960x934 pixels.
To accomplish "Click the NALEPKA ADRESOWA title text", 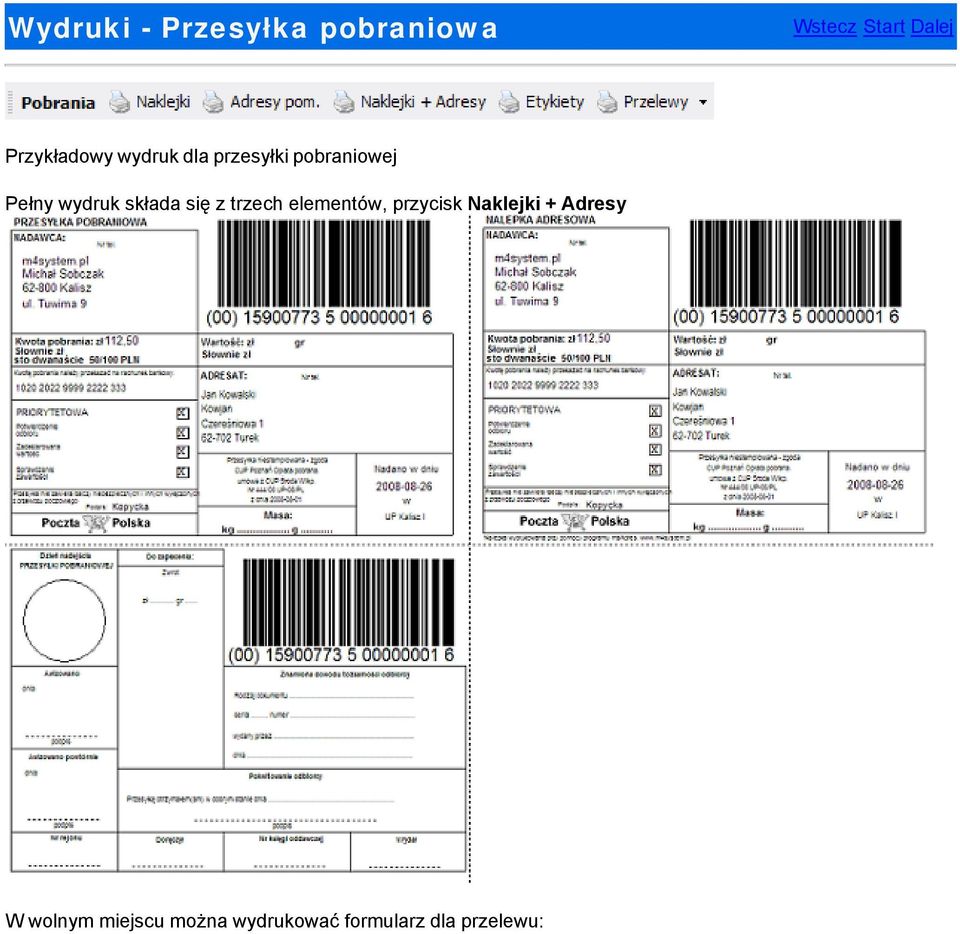I will [540, 220].
